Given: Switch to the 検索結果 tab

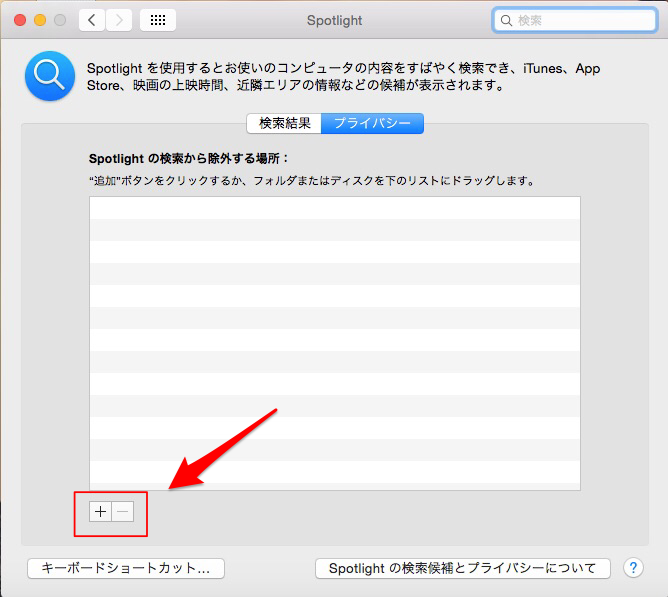Looking at the screenshot, I should coord(284,124).
